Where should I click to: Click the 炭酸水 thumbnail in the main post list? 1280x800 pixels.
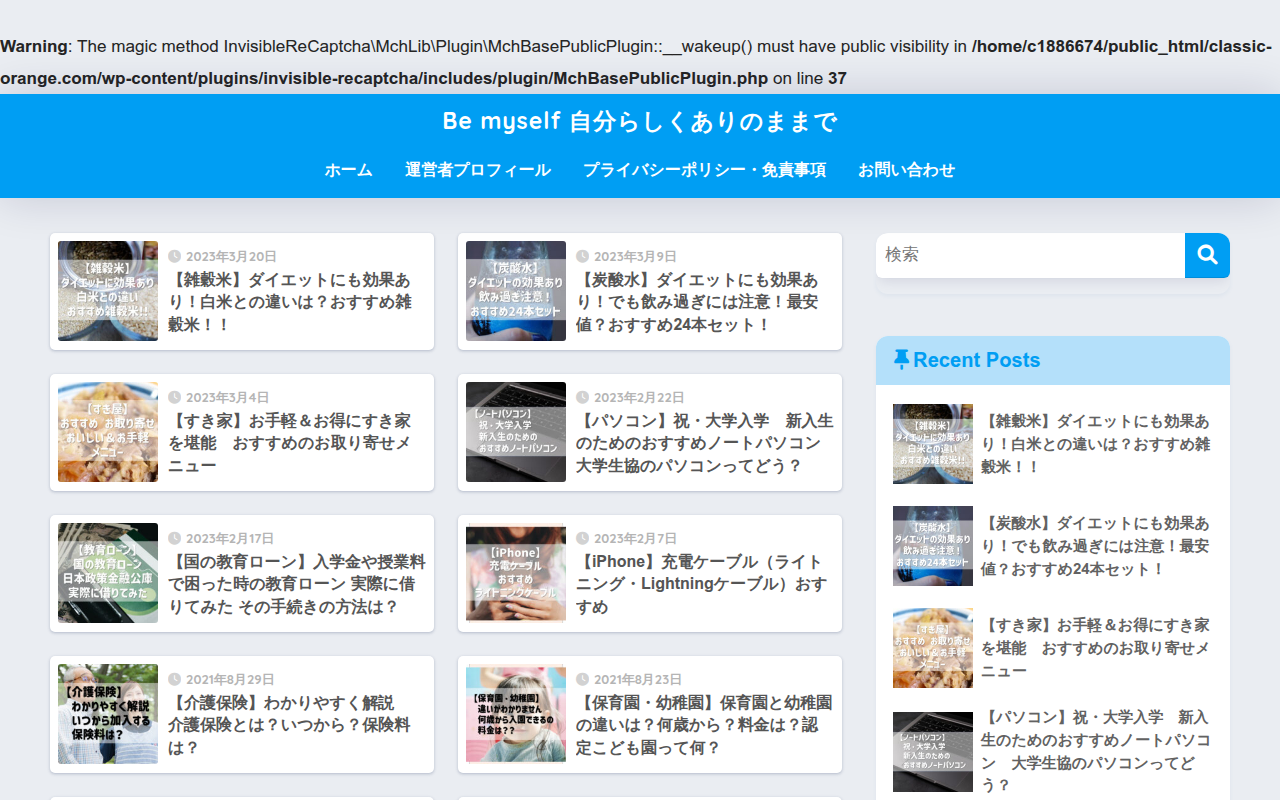pos(516,291)
